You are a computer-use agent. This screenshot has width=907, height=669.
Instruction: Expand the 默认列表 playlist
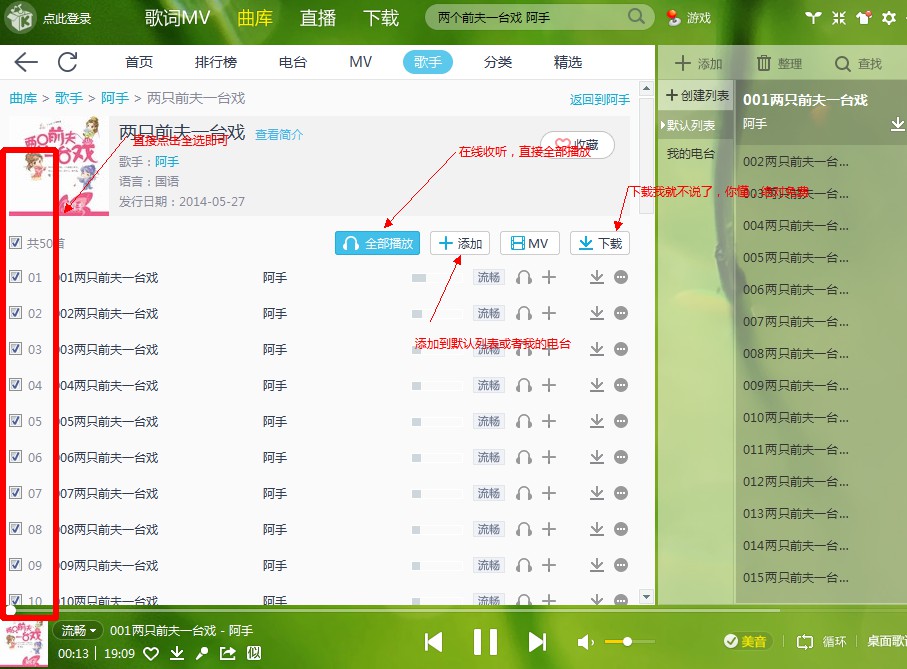(691, 125)
